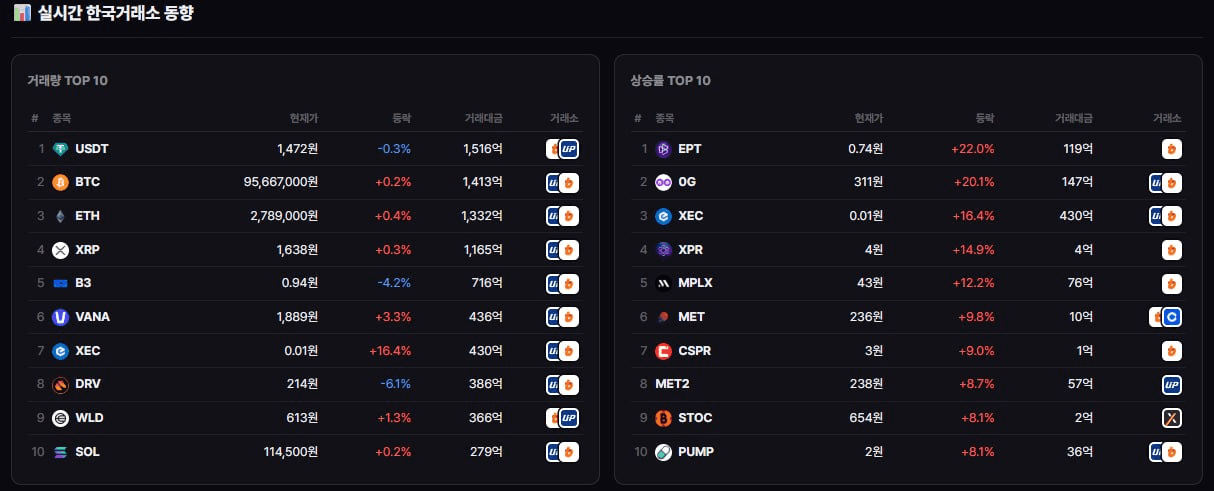Screen dimensions: 1214x491
Task: Click the 등락 column header in volume table
Action: point(401,118)
